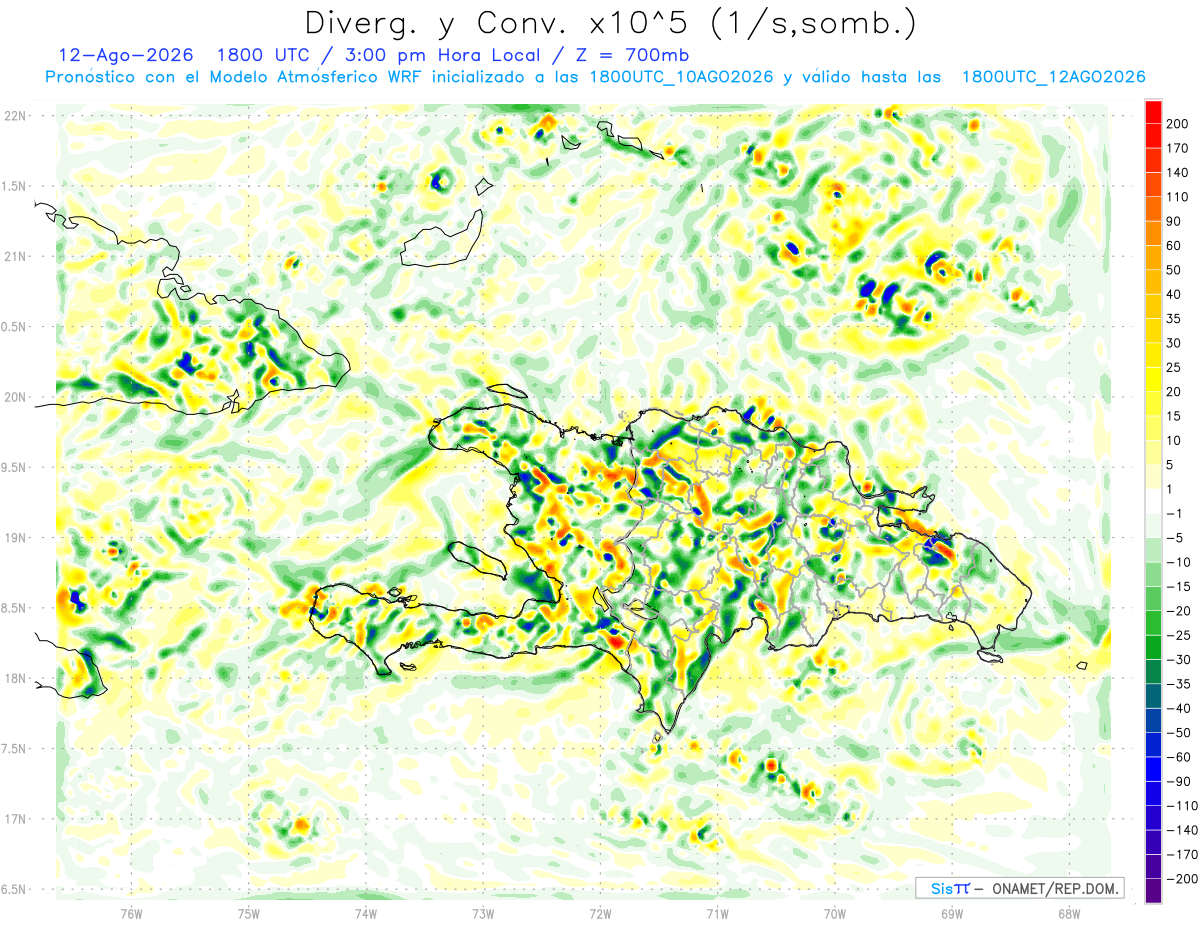Screen dimensions: 1200x927
Task: Click the "69W" longitude label
Action: click(x=952, y=913)
